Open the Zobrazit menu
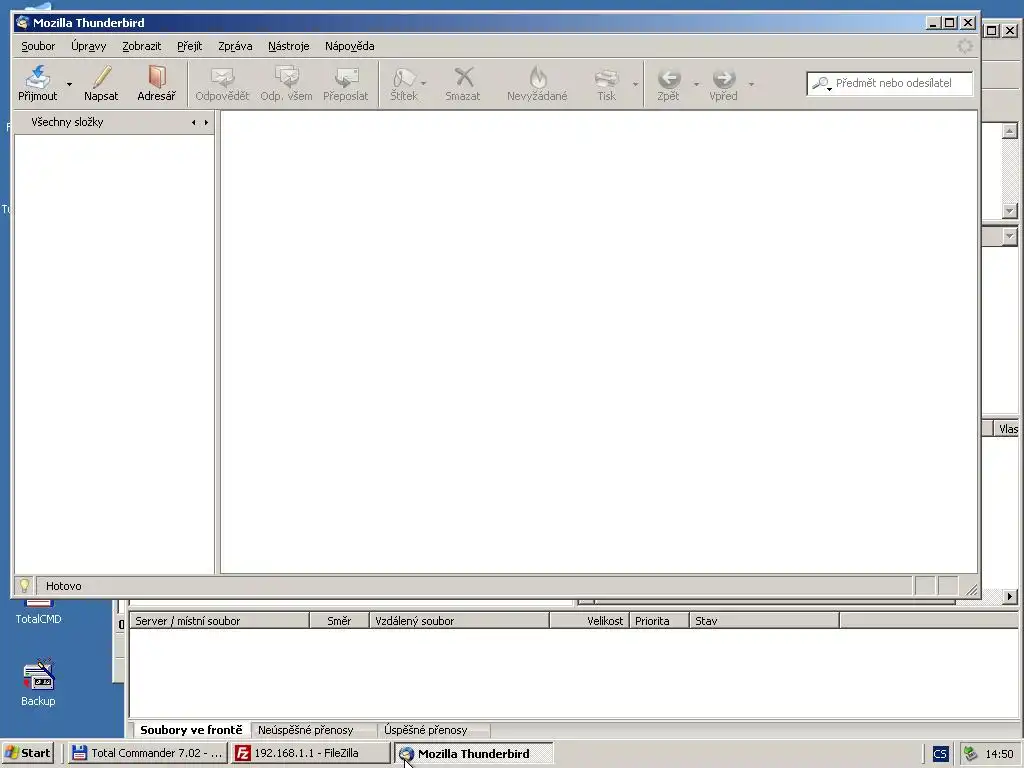The height and width of the screenshot is (768, 1024). (x=142, y=46)
